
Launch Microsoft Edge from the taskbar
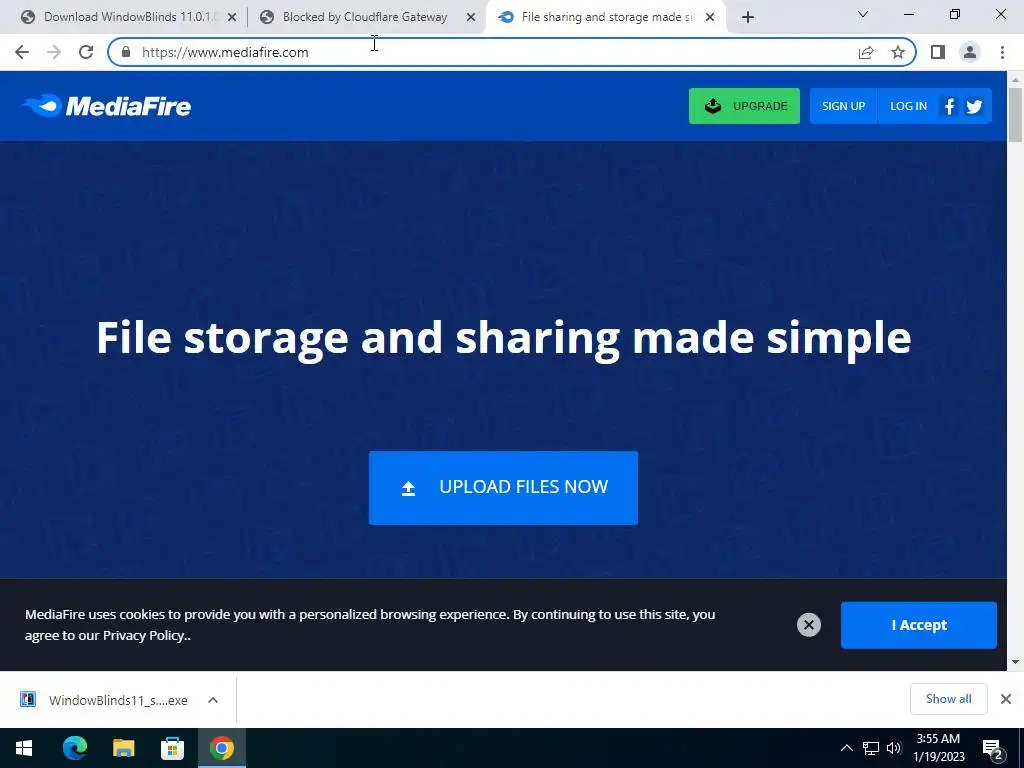[x=74, y=748]
